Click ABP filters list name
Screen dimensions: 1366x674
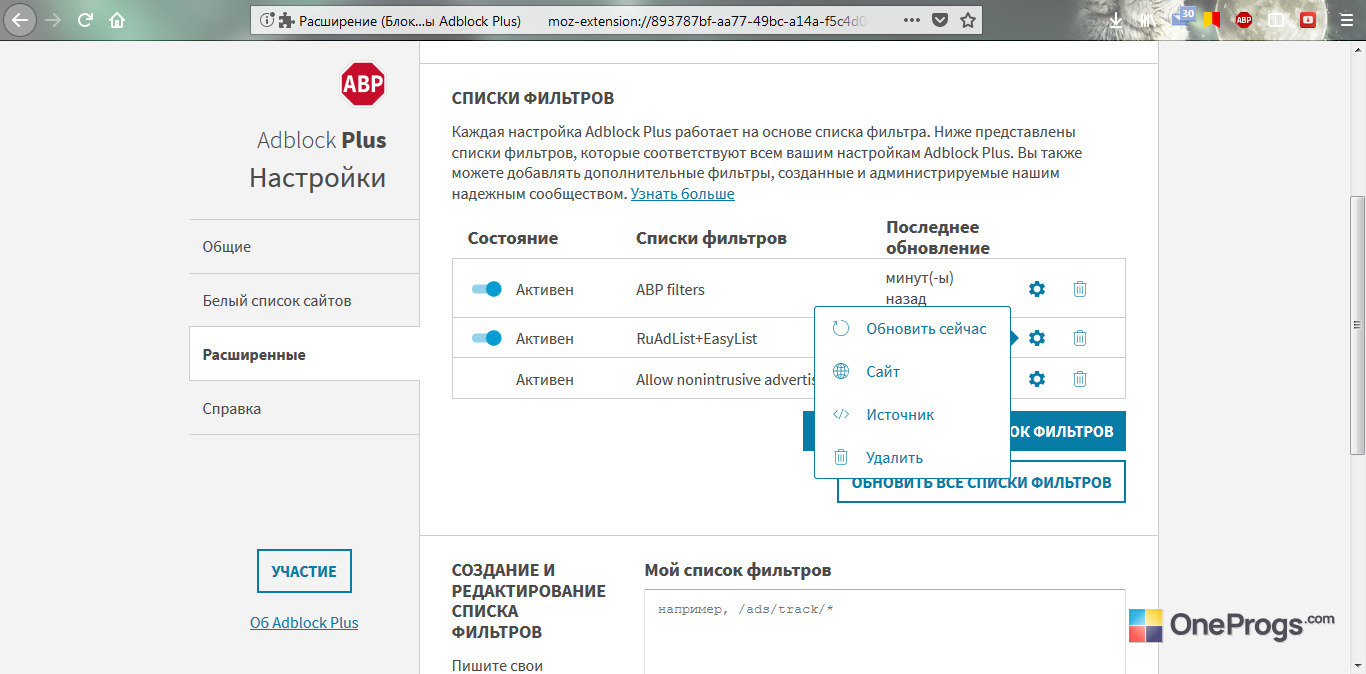point(670,290)
